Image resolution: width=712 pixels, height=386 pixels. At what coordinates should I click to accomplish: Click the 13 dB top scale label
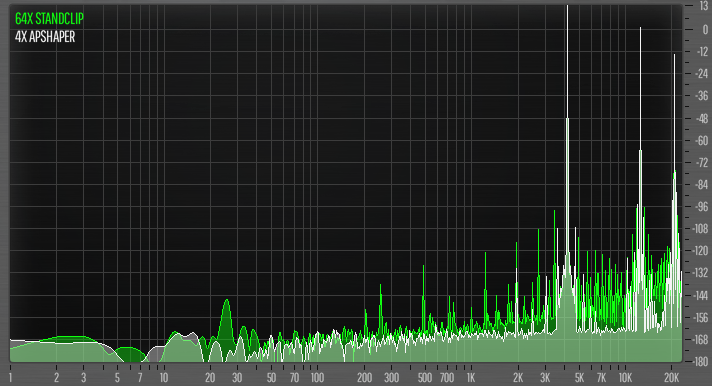703,7
